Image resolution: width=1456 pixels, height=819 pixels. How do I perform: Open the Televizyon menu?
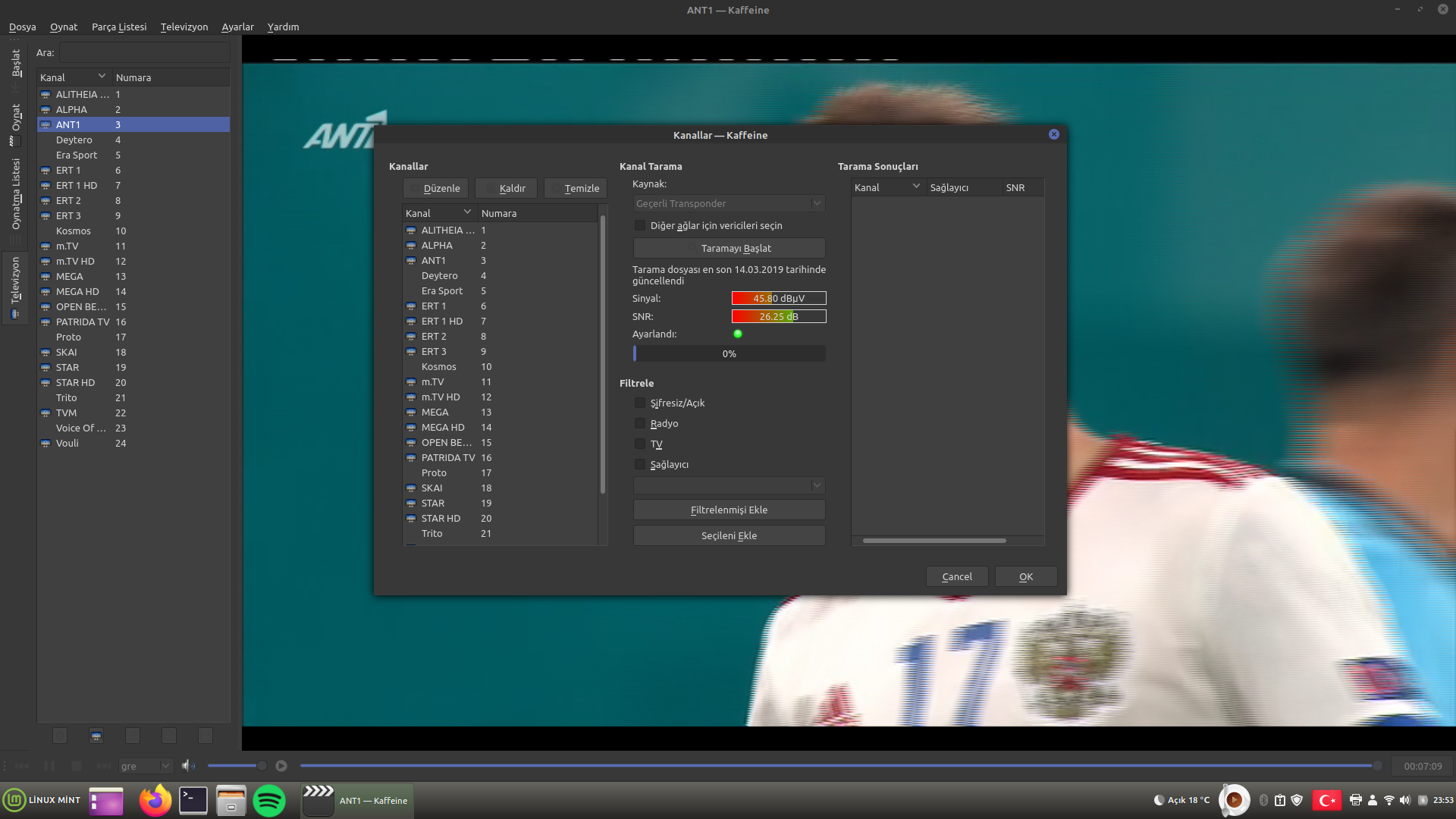pos(184,27)
